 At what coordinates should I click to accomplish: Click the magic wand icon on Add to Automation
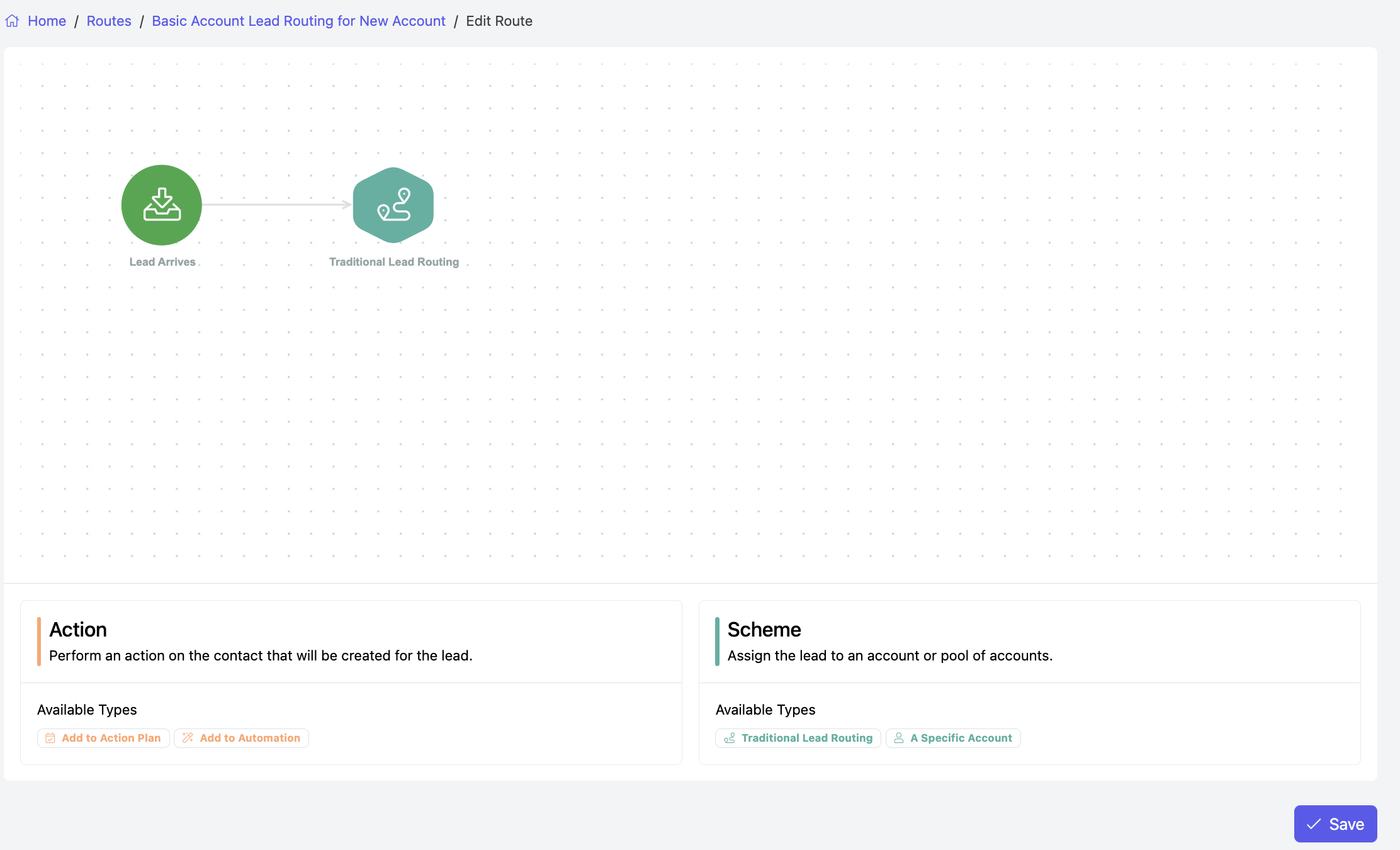(x=188, y=738)
